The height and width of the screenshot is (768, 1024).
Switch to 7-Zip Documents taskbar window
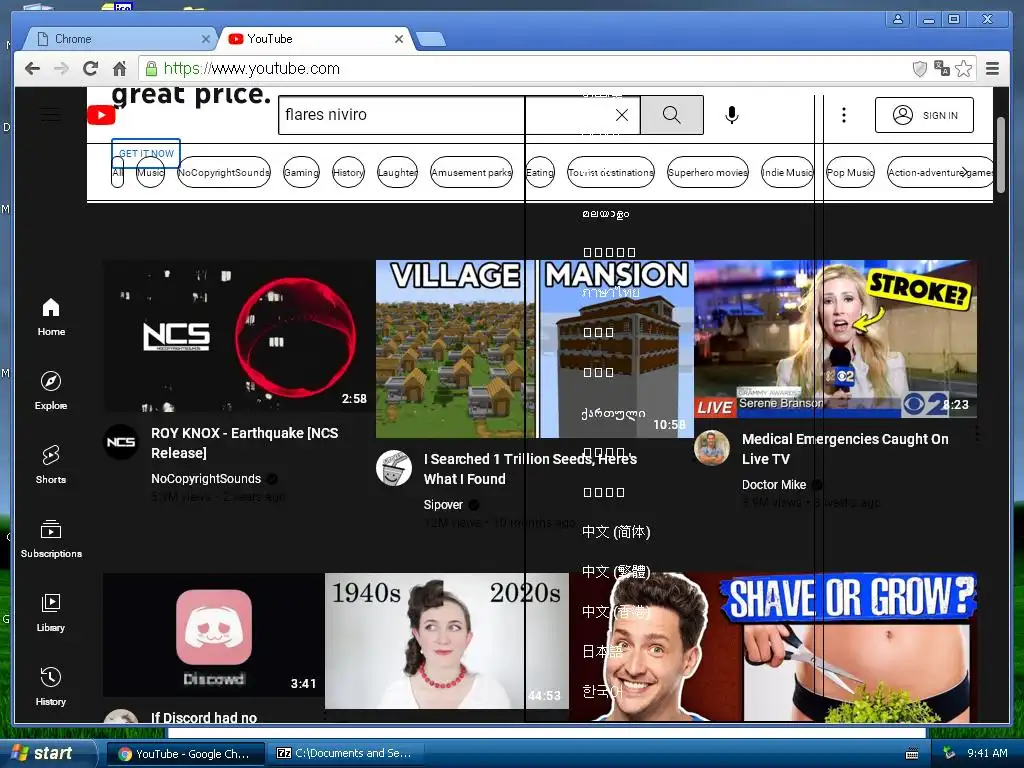tap(346, 754)
